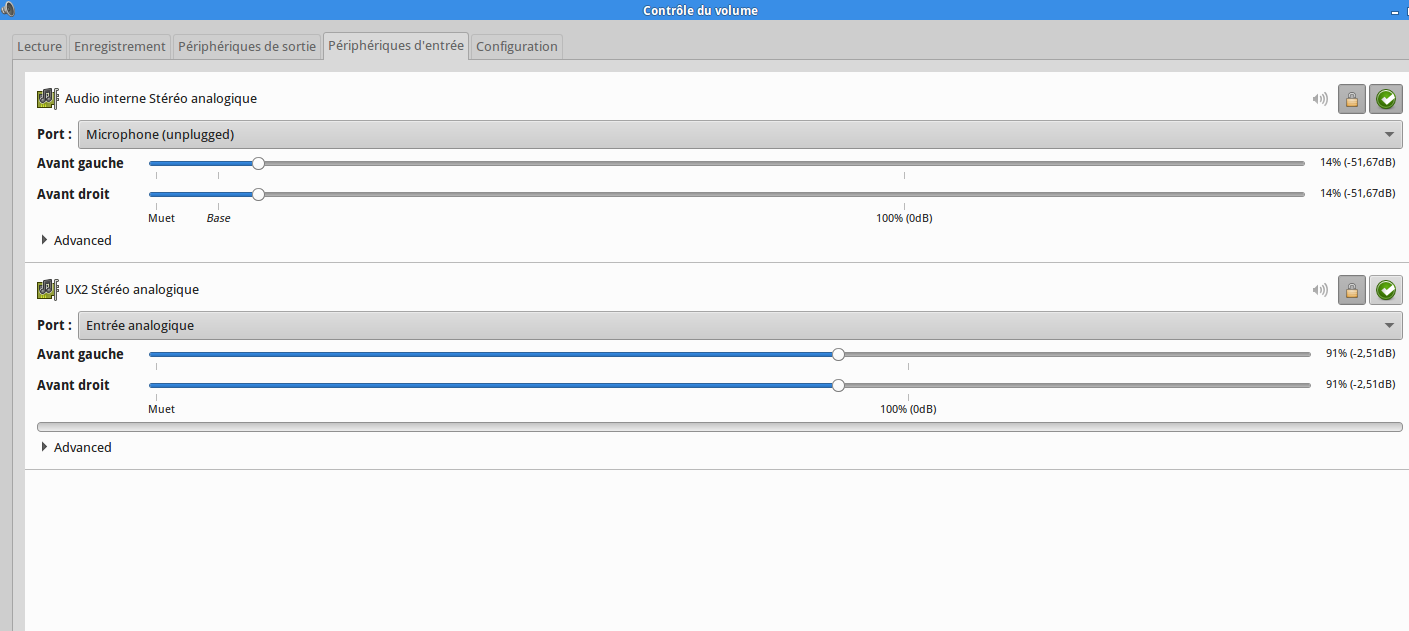
Task: Set UX2 Stéréo analogique as the fallback device
Action: [x=1386, y=290]
